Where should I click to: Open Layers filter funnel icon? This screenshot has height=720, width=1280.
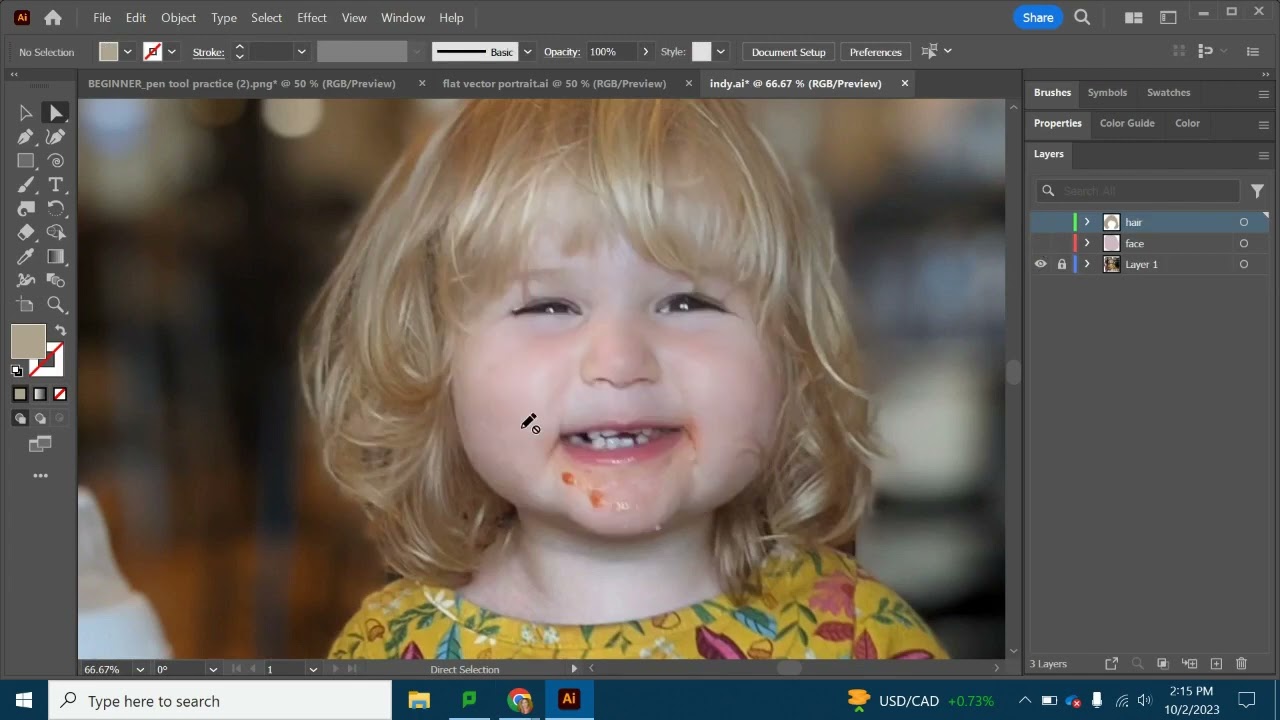1257,191
